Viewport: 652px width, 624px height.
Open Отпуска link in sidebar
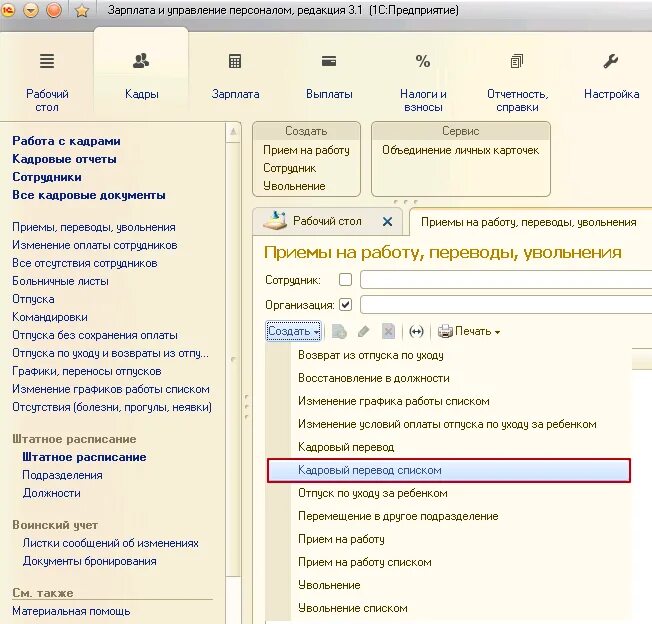[33, 299]
